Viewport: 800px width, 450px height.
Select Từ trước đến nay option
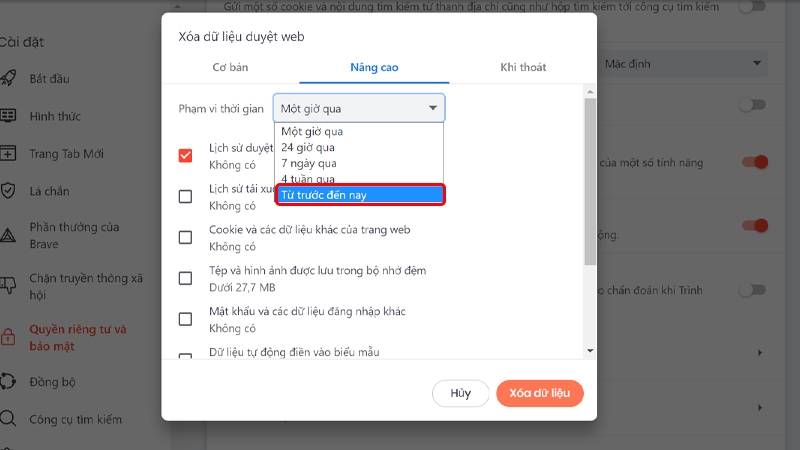pyautogui.click(x=360, y=194)
